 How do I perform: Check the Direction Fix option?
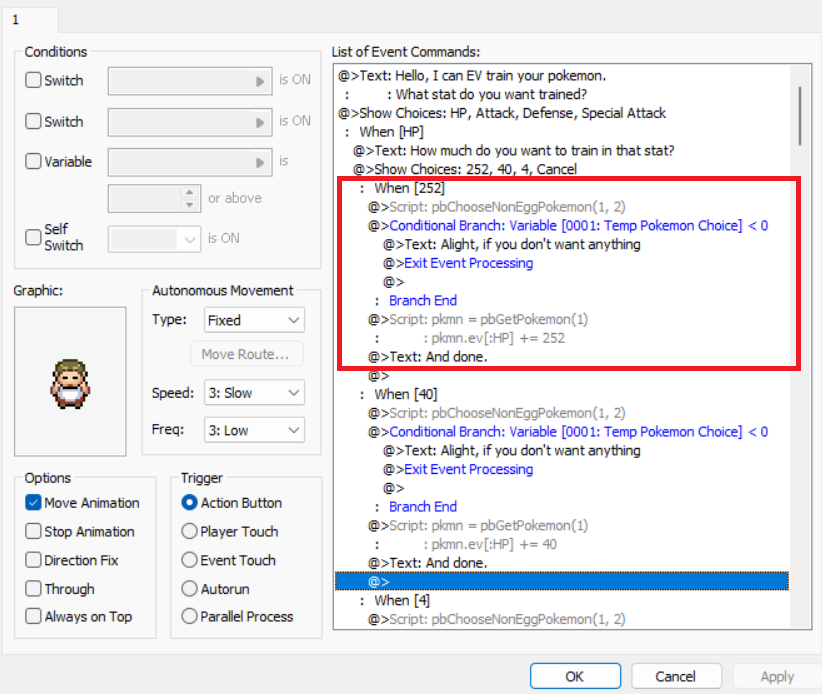[x=33, y=560]
